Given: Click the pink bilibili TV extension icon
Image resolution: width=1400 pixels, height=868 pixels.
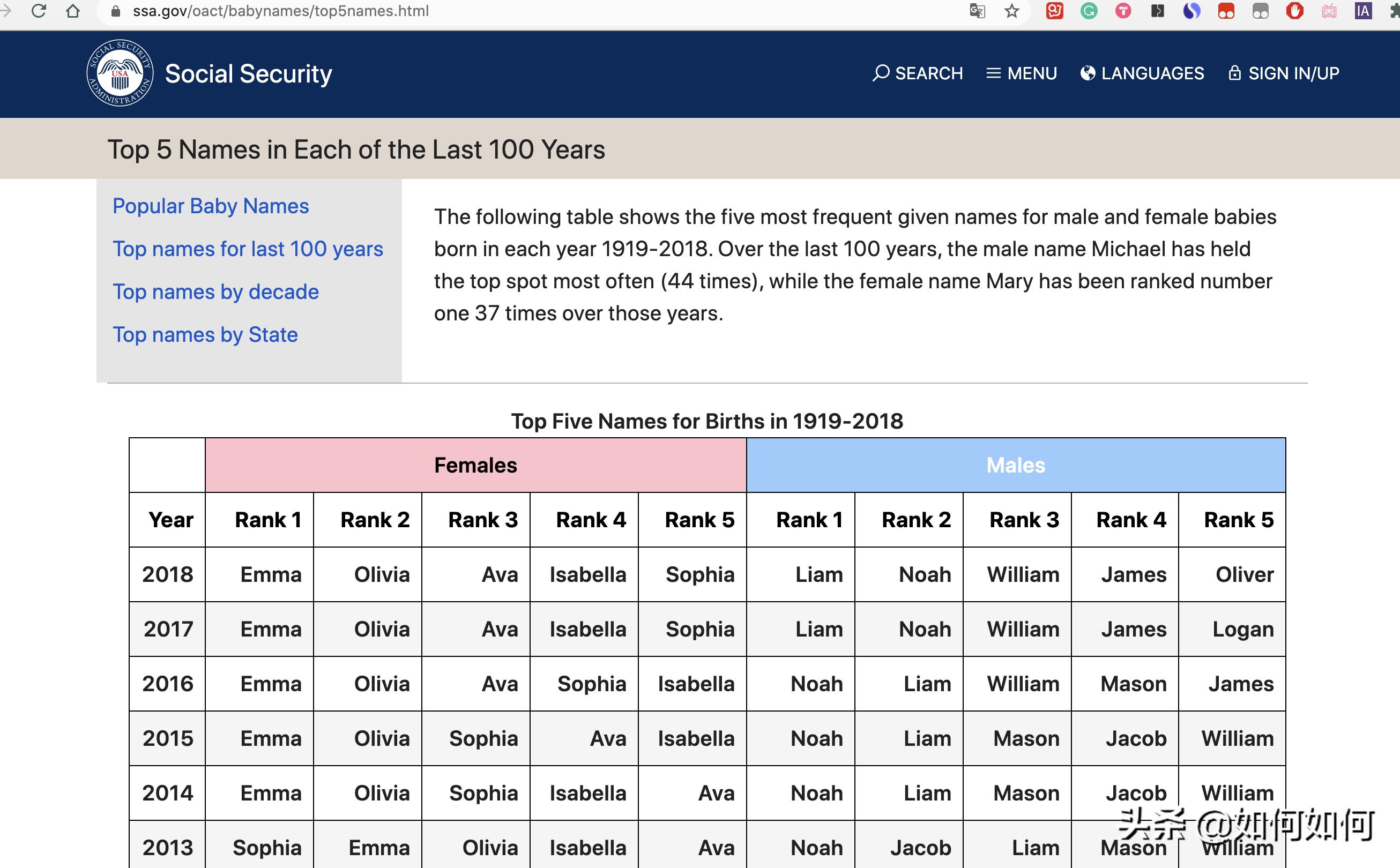Looking at the screenshot, I should click(x=1329, y=11).
